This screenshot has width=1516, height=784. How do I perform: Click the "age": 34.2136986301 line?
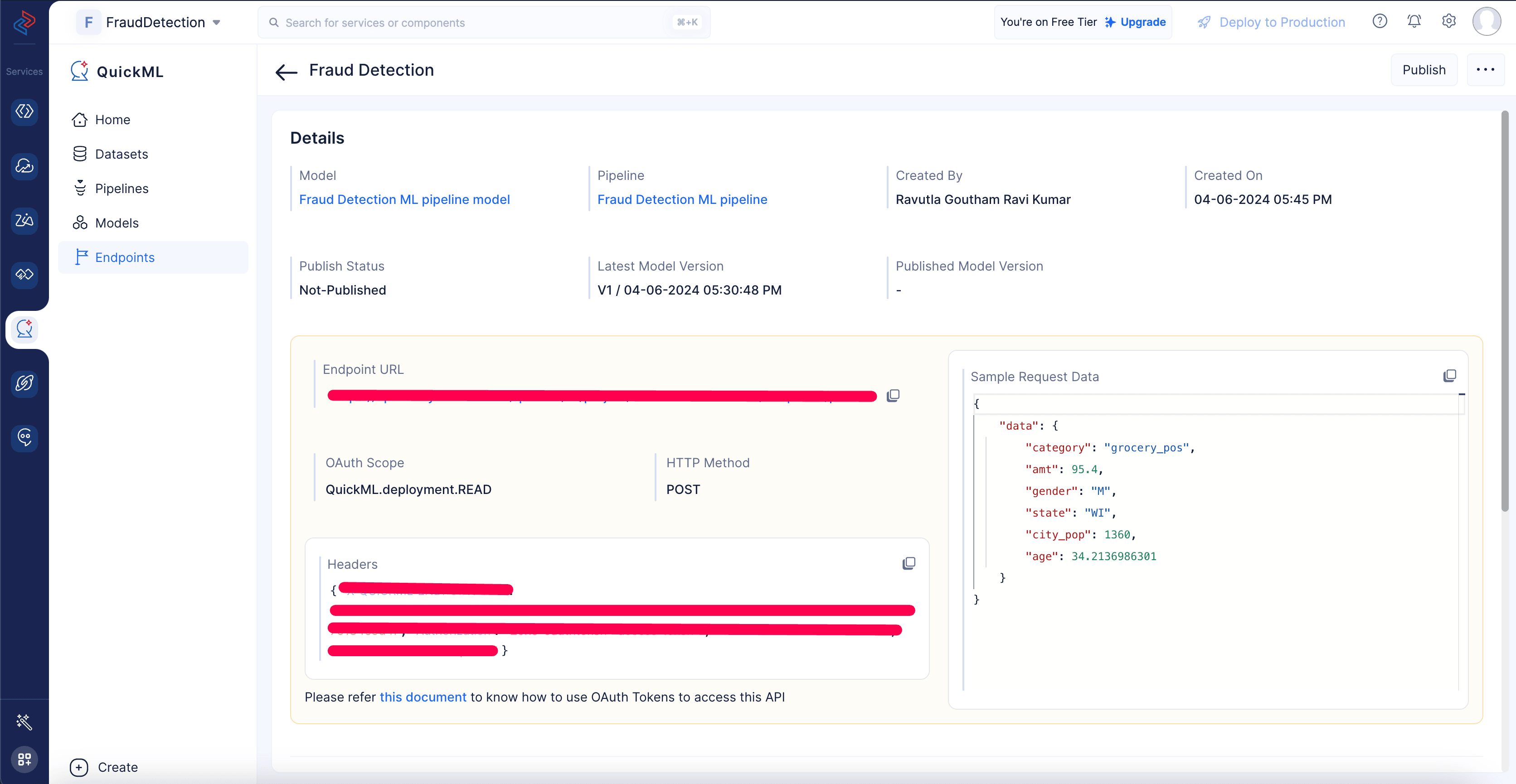coord(1090,557)
